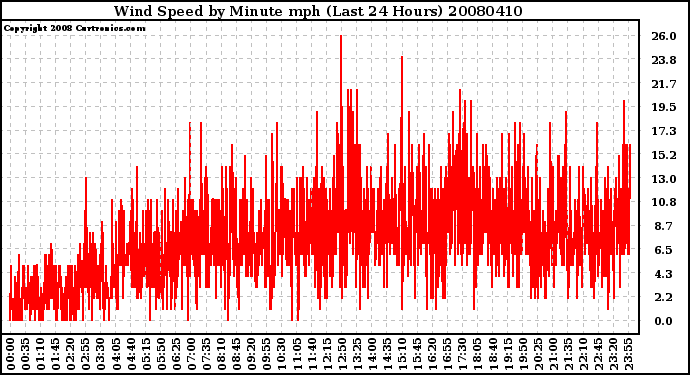This screenshot has width=690, height=375.
Task: Click the 08:45 time label
Action: (x=236, y=354)
